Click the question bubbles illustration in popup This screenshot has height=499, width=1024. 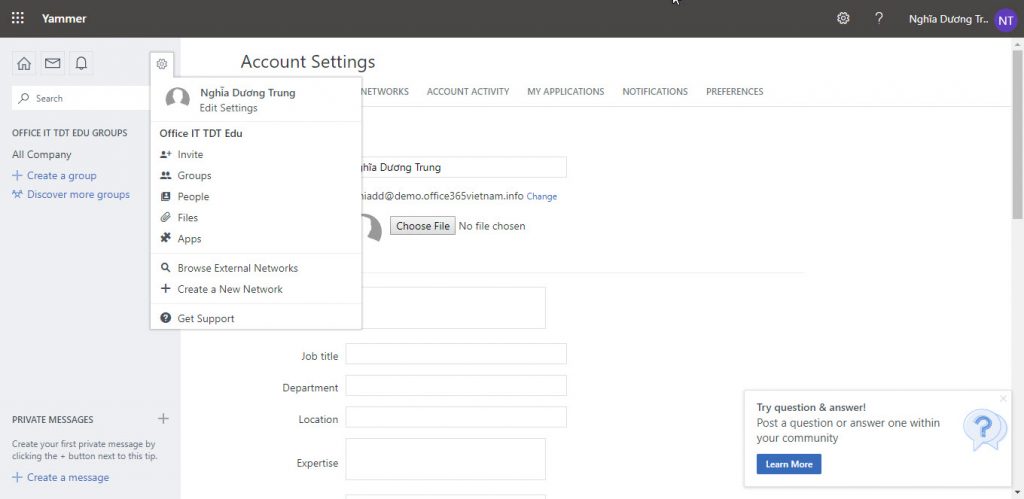coord(985,430)
